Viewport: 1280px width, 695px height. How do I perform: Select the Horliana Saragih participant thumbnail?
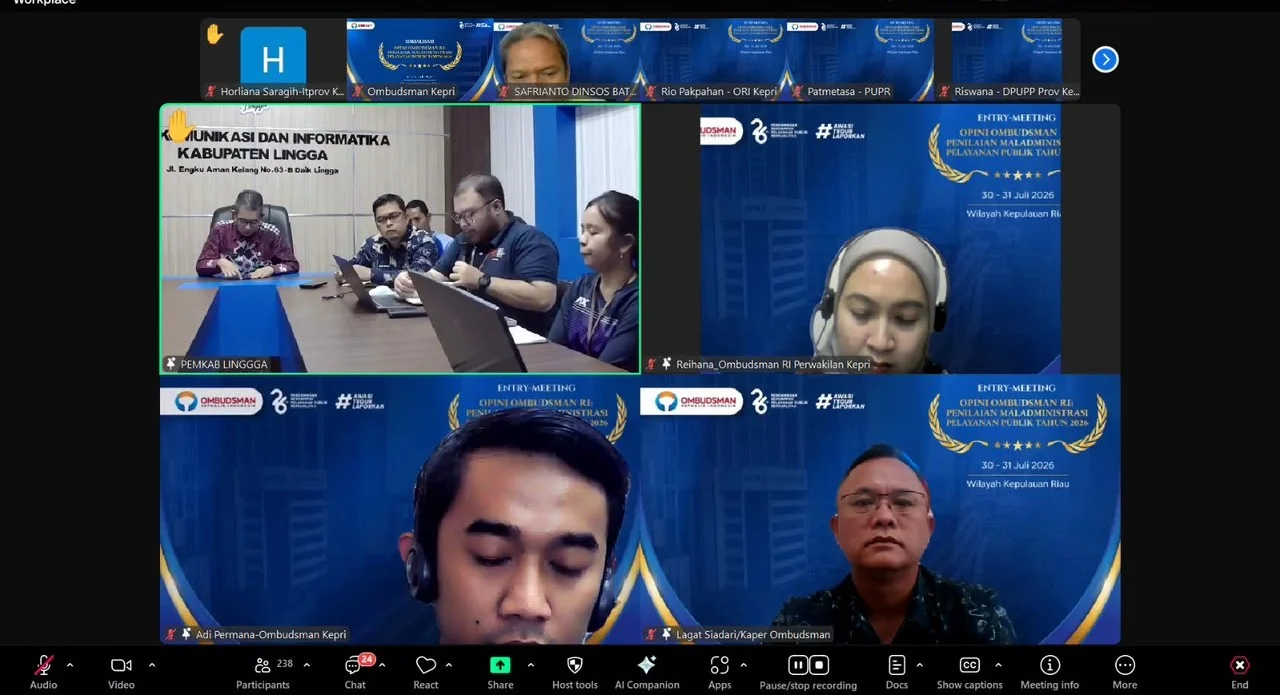click(x=273, y=59)
